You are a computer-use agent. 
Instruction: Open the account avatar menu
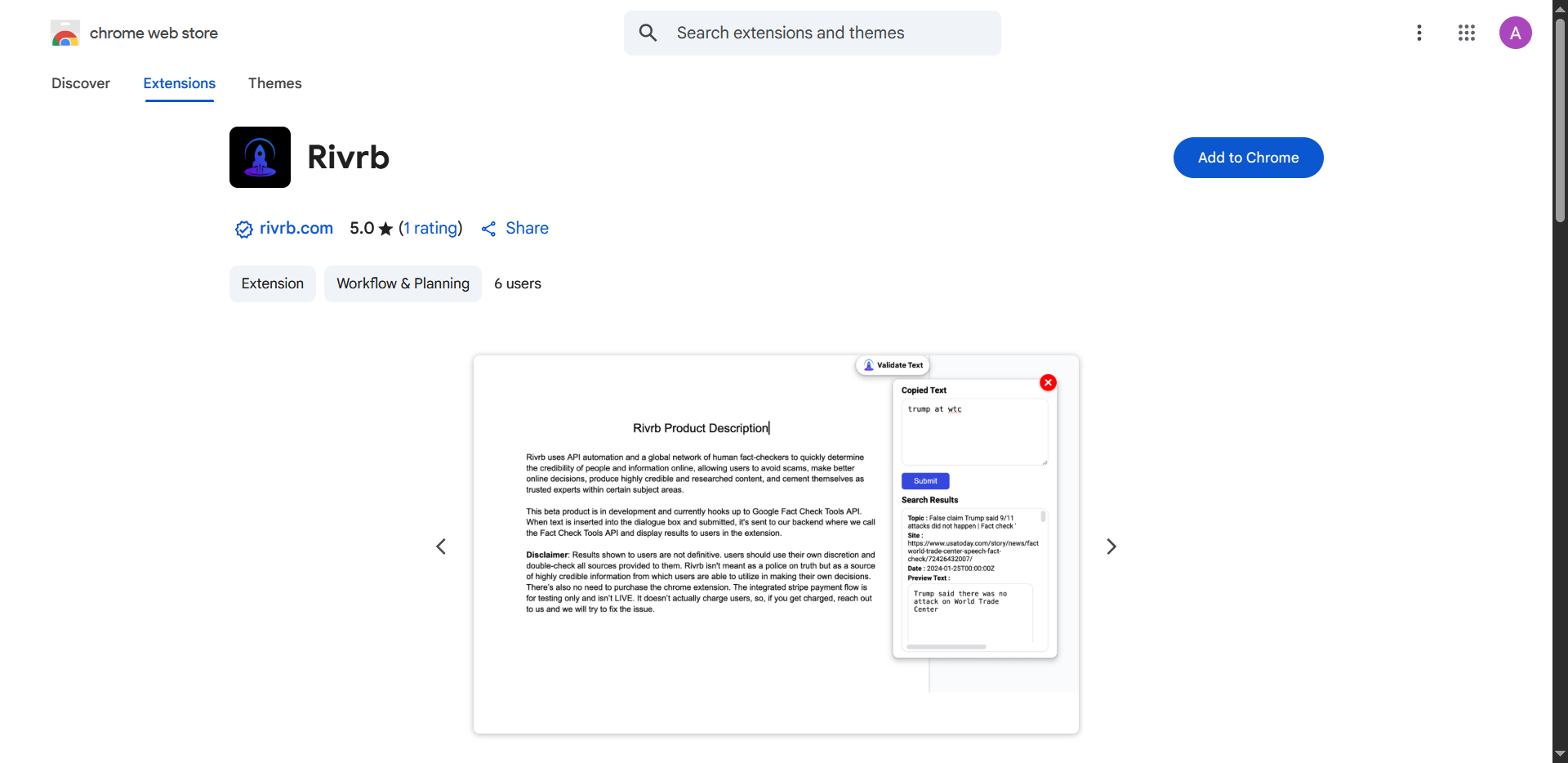click(1515, 33)
